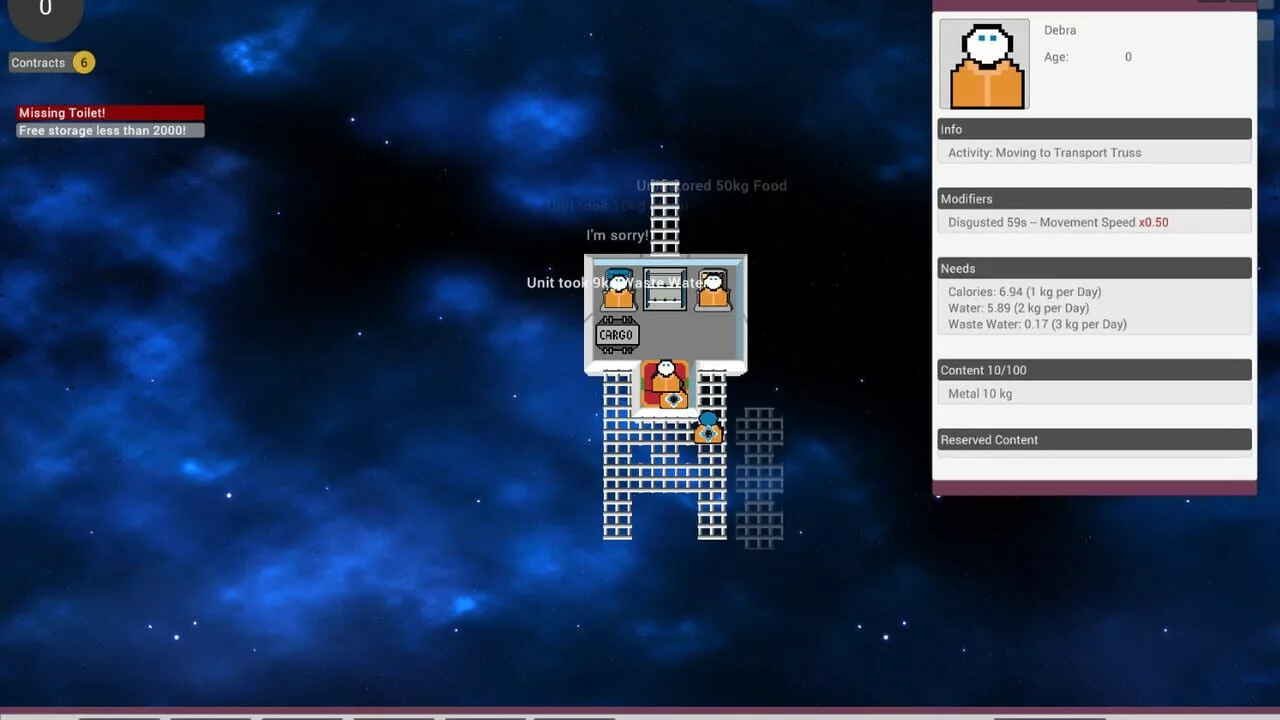
Task: Select the blue-capped crew member in top-left bed
Action: point(618,289)
